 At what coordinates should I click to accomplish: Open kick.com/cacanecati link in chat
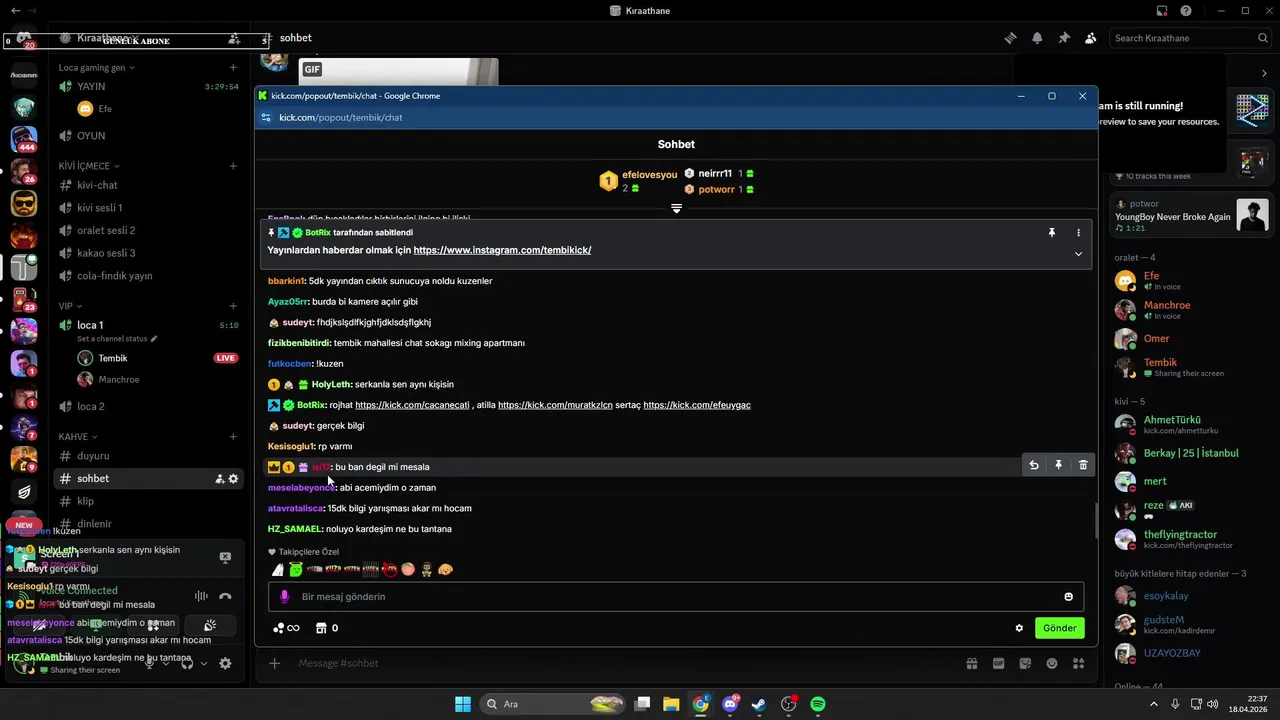tap(412, 405)
